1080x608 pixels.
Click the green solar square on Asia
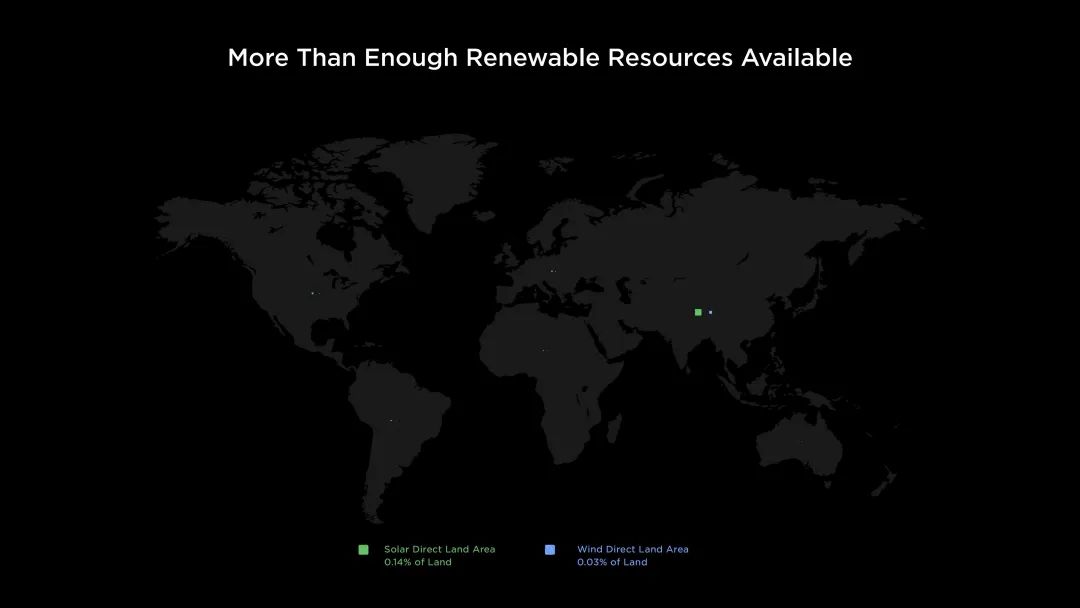pos(698,312)
